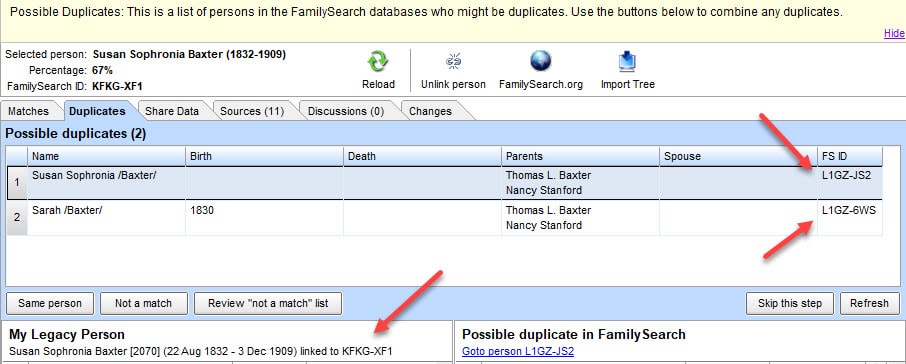The width and height of the screenshot is (906, 364).
Task: Follow the Goto person L1GZ-JS2 link
Action: tap(518, 351)
